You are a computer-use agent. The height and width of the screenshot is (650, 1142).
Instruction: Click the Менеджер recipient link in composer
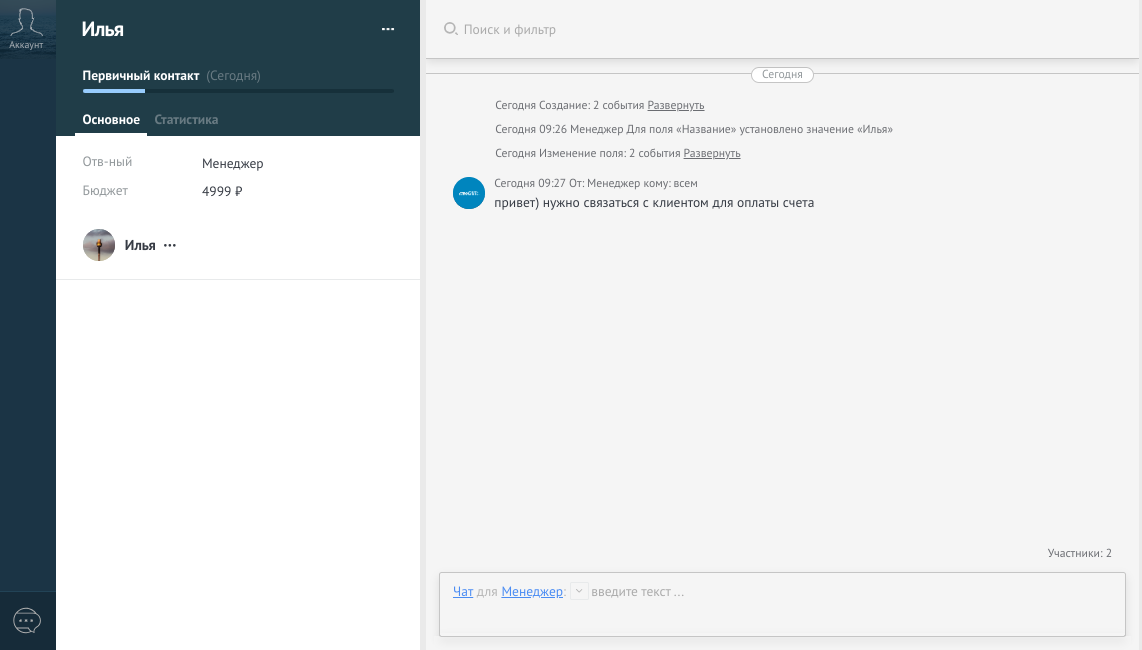(532, 592)
